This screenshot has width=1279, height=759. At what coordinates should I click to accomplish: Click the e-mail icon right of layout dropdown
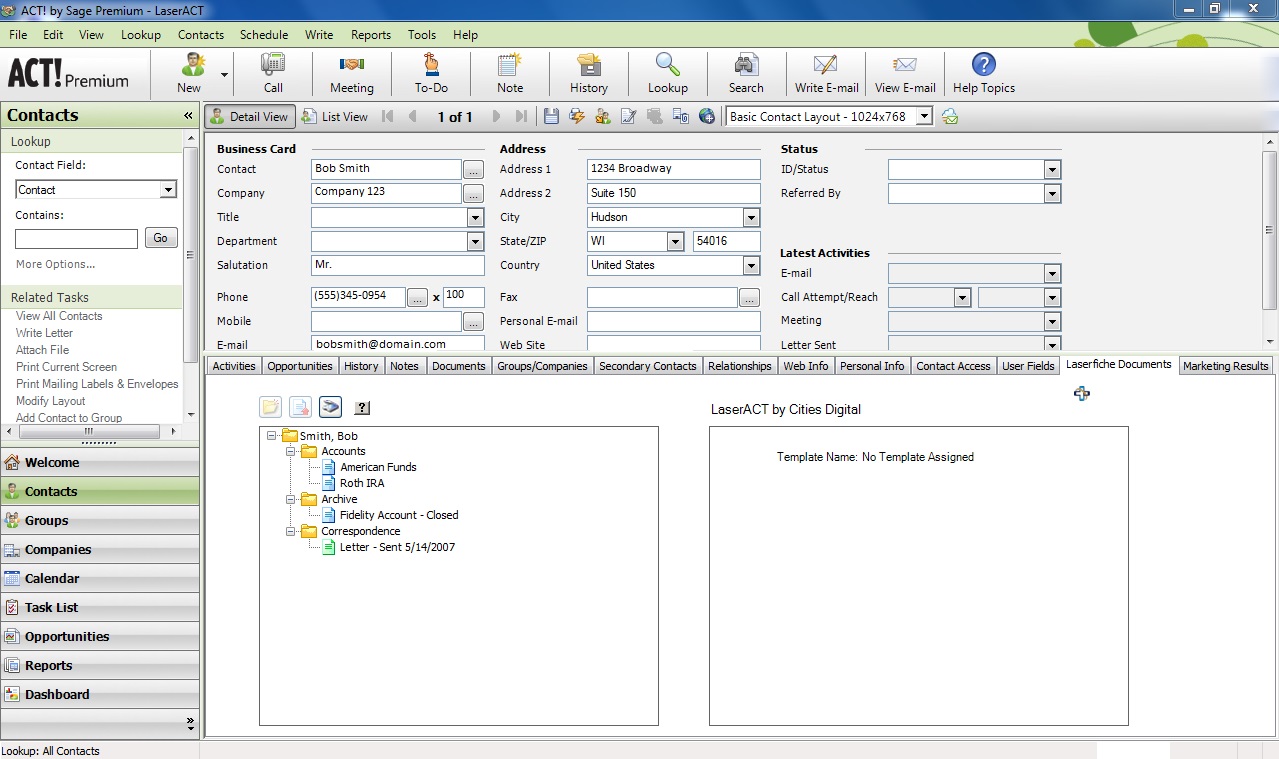point(950,117)
